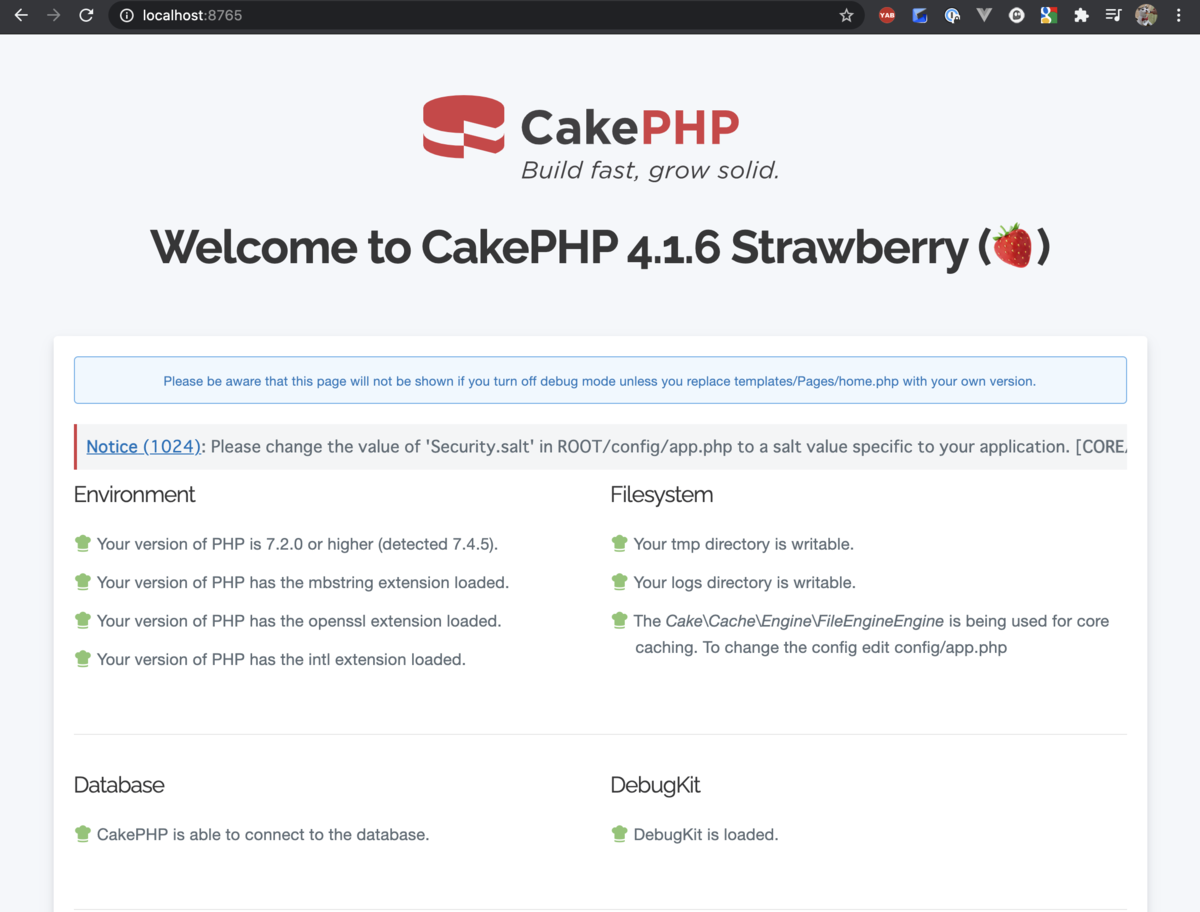Focus the address bar showing localhost:8765
This screenshot has width=1200, height=912.
(486, 15)
